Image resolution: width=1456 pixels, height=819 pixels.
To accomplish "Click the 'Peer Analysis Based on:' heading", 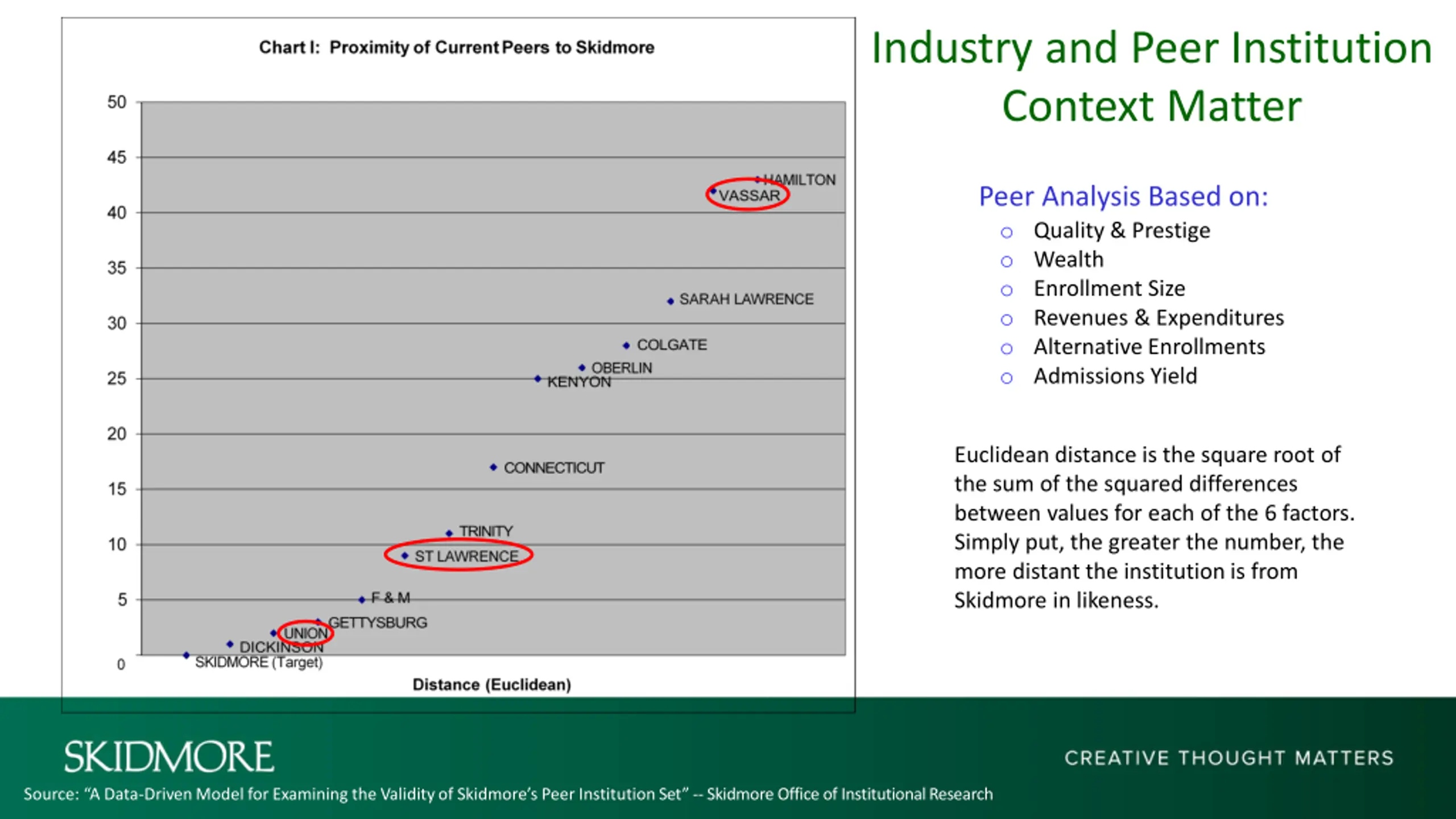I will click(1123, 197).
